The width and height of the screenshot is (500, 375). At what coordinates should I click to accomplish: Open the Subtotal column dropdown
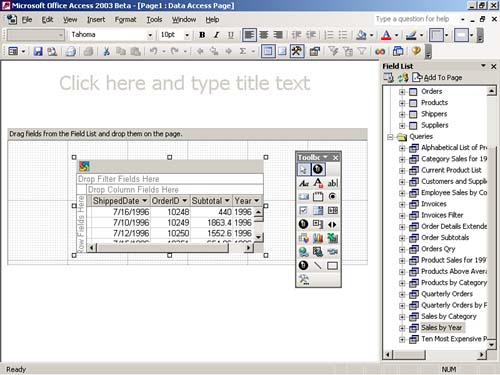tap(227, 201)
